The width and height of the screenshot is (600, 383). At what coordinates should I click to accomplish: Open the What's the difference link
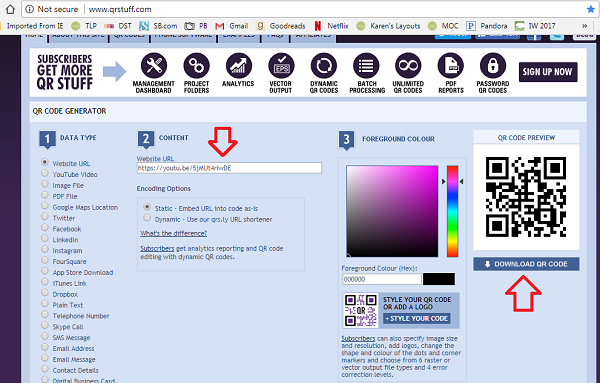pyautogui.click(x=173, y=233)
